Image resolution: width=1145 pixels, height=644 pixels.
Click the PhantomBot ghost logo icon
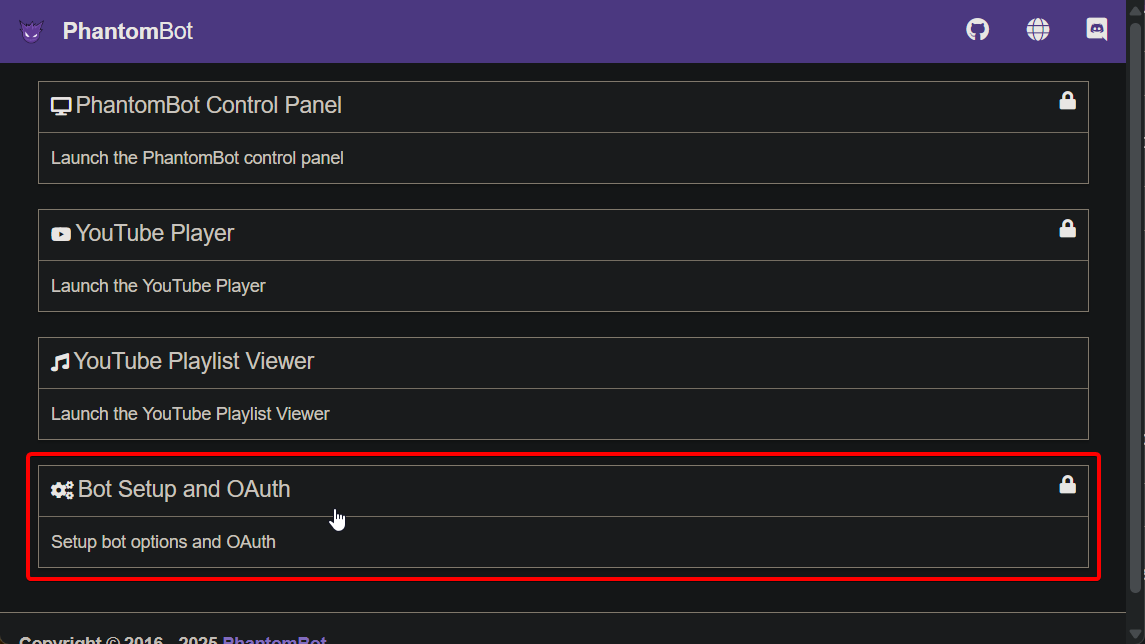click(x=32, y=31)
